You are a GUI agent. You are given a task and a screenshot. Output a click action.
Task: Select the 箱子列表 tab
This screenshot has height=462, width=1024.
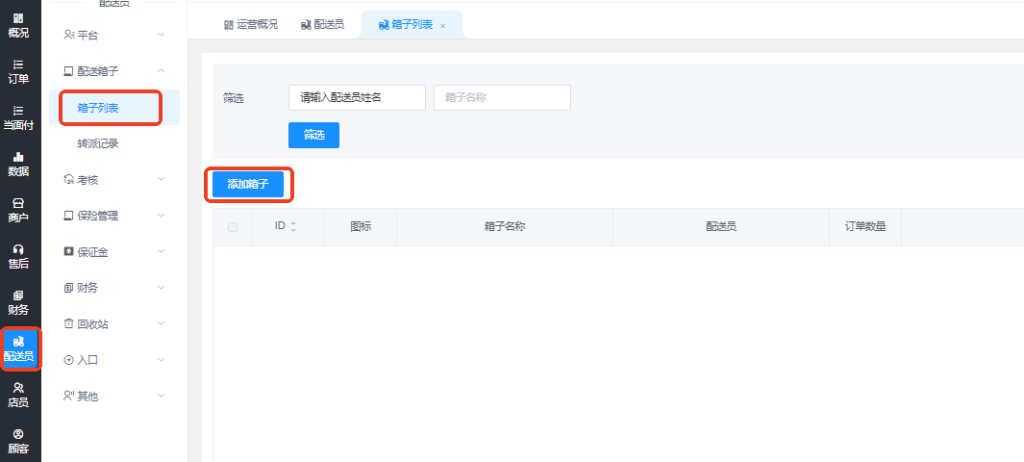coord(409,25)
